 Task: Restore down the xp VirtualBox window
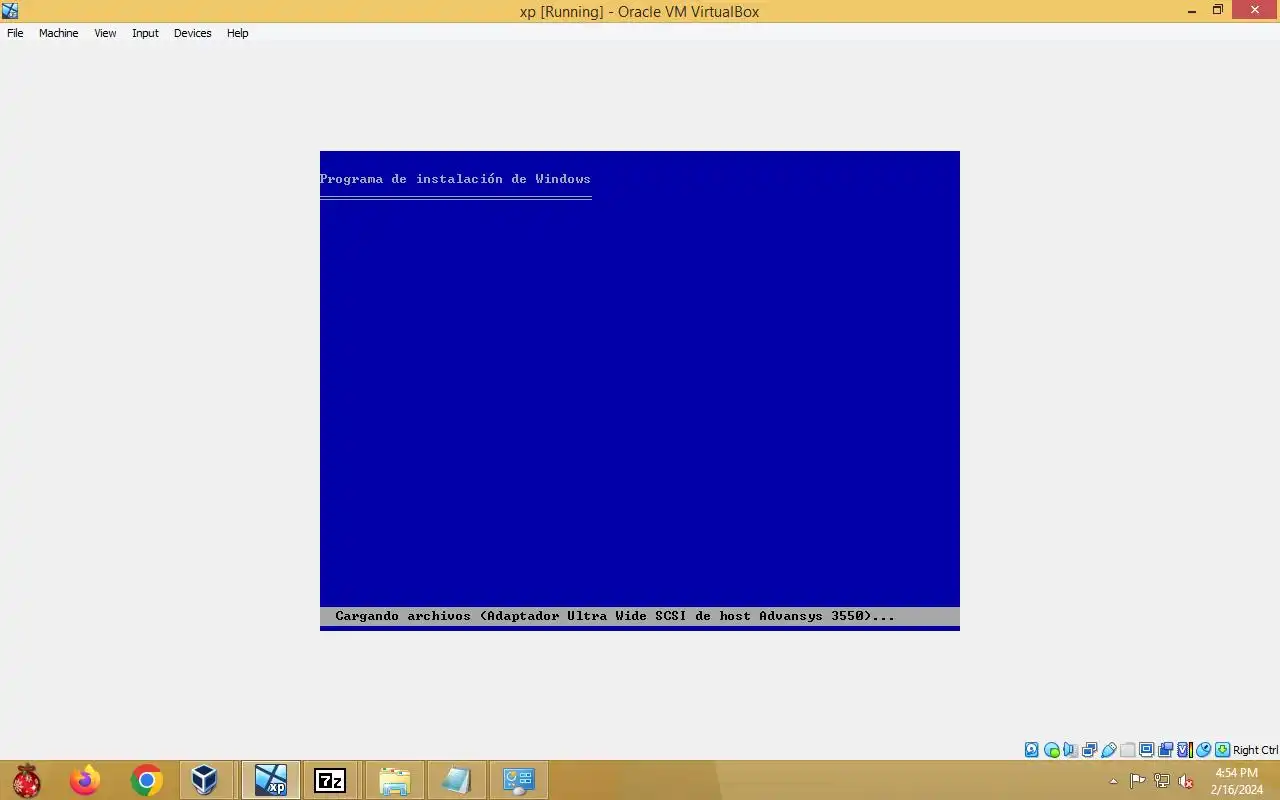(1217, 10)
